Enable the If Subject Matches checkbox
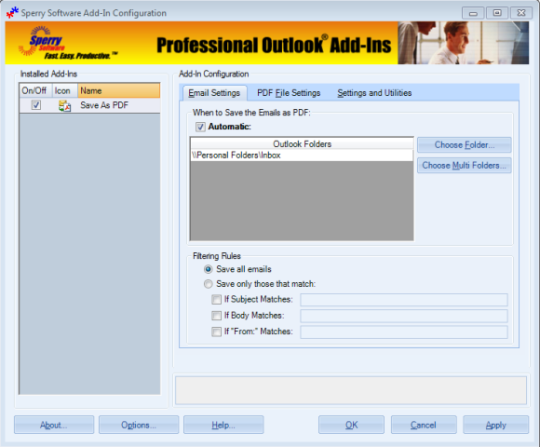This screenshot has width=540, height=447. 216,299
